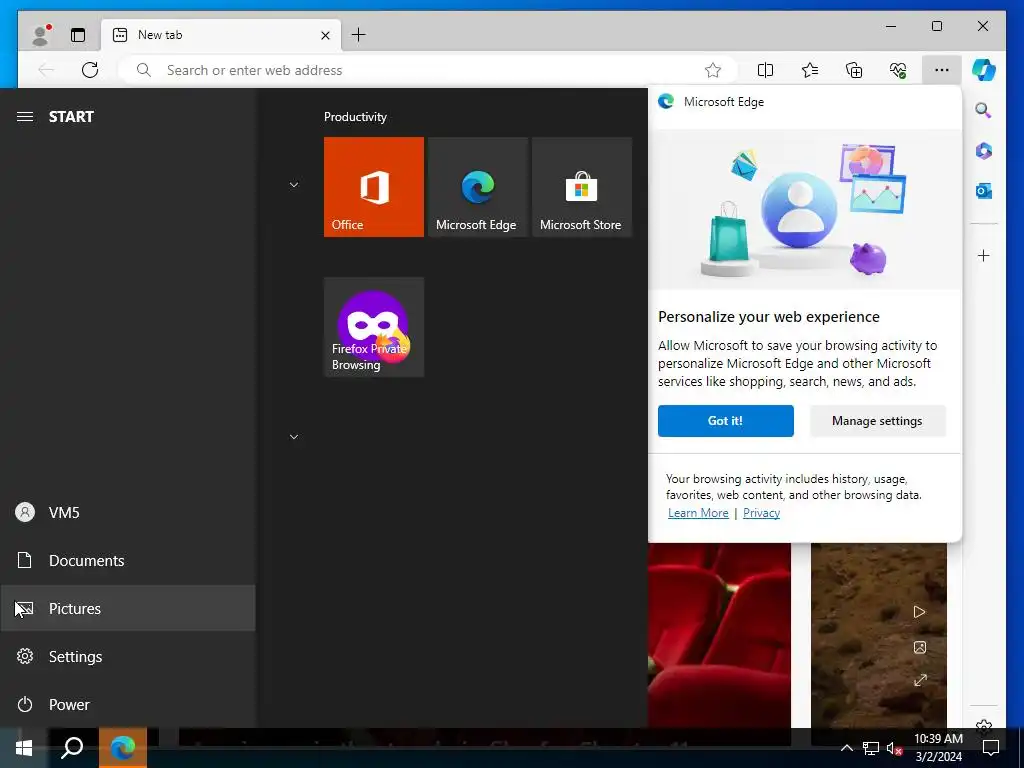
Task: Open the tab actions menu icon
Action: [x=78, y=35]
